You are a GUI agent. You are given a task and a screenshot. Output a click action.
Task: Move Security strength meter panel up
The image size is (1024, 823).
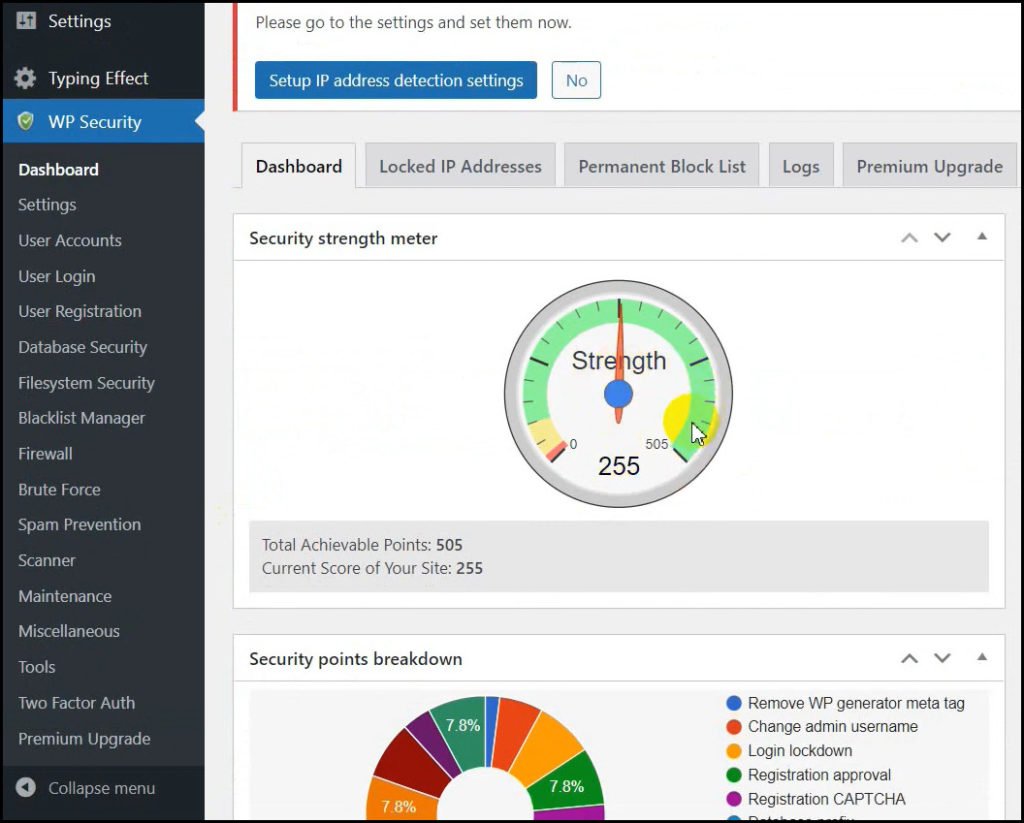pos(909,238)
